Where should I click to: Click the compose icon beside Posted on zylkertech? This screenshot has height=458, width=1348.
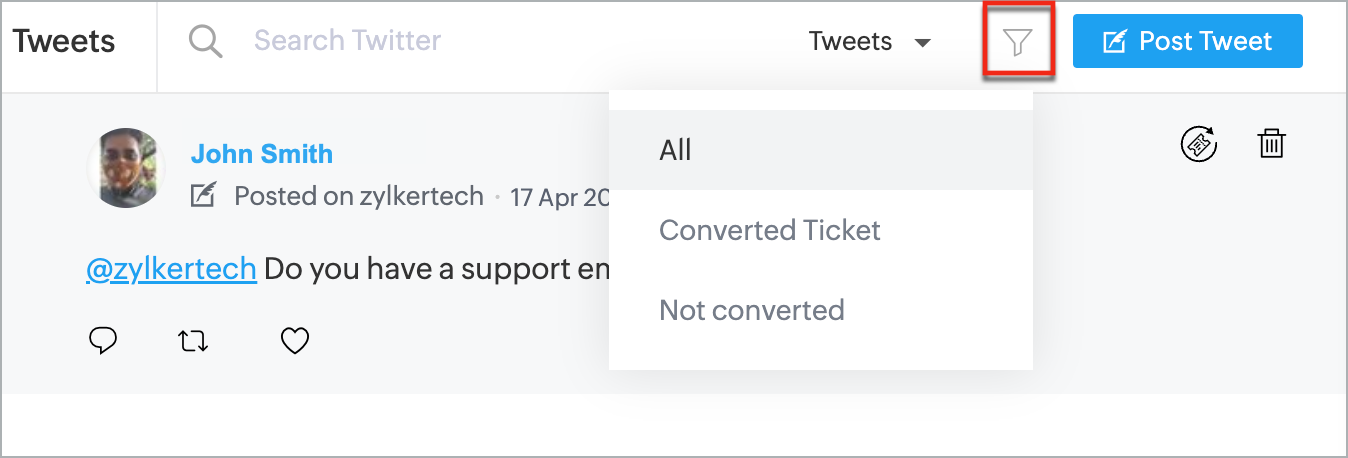coord(204,195)
